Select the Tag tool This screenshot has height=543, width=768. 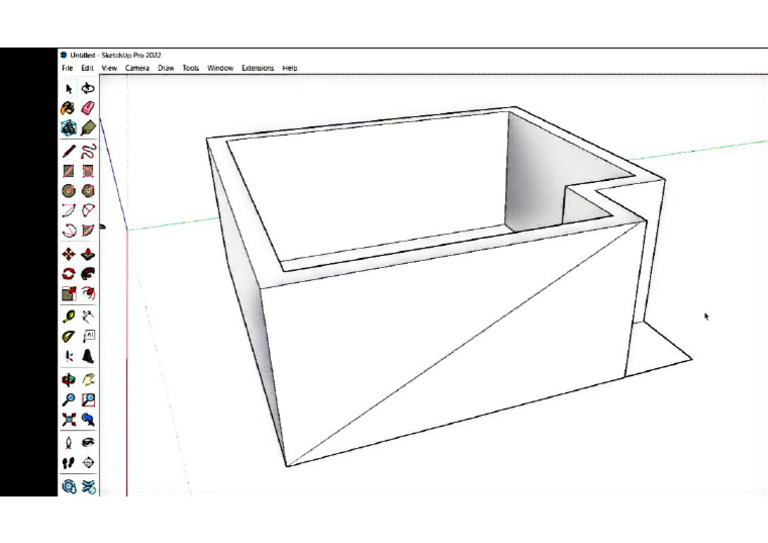click(x=88, y=128)
